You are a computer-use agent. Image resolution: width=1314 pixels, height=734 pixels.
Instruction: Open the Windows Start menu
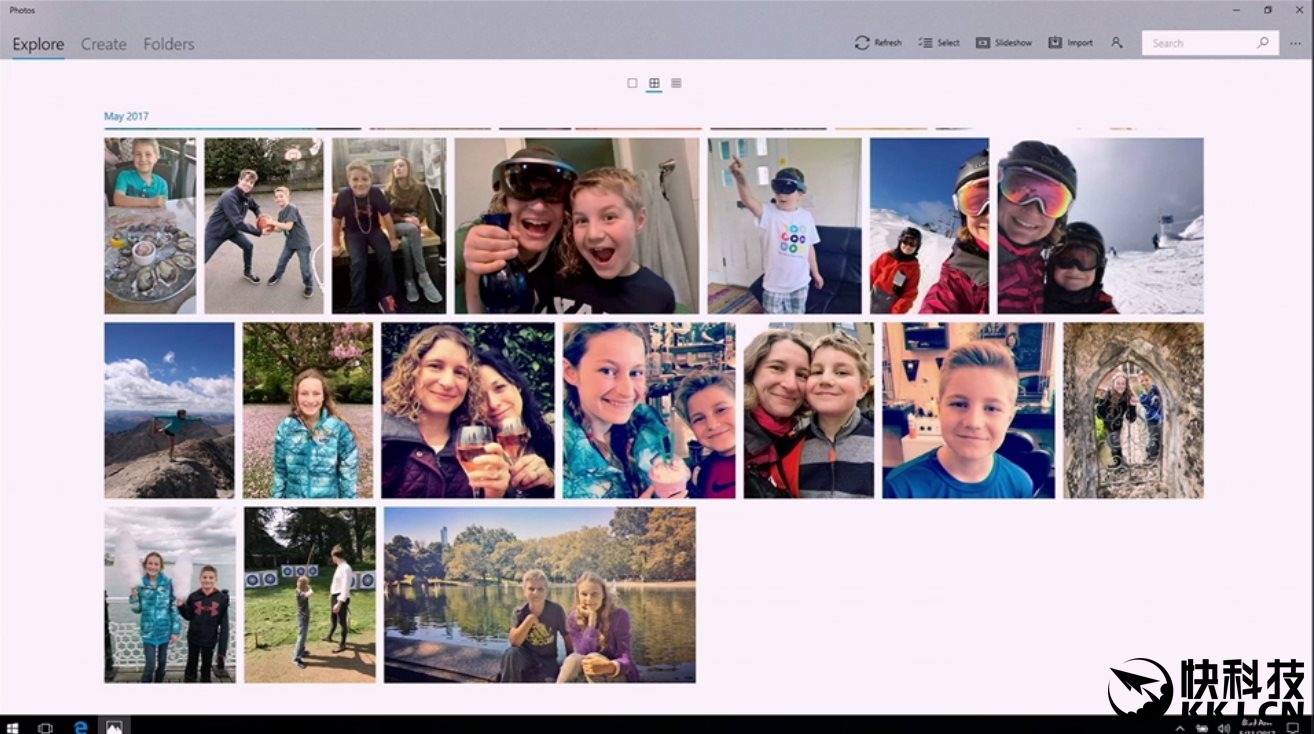(14, 726)
